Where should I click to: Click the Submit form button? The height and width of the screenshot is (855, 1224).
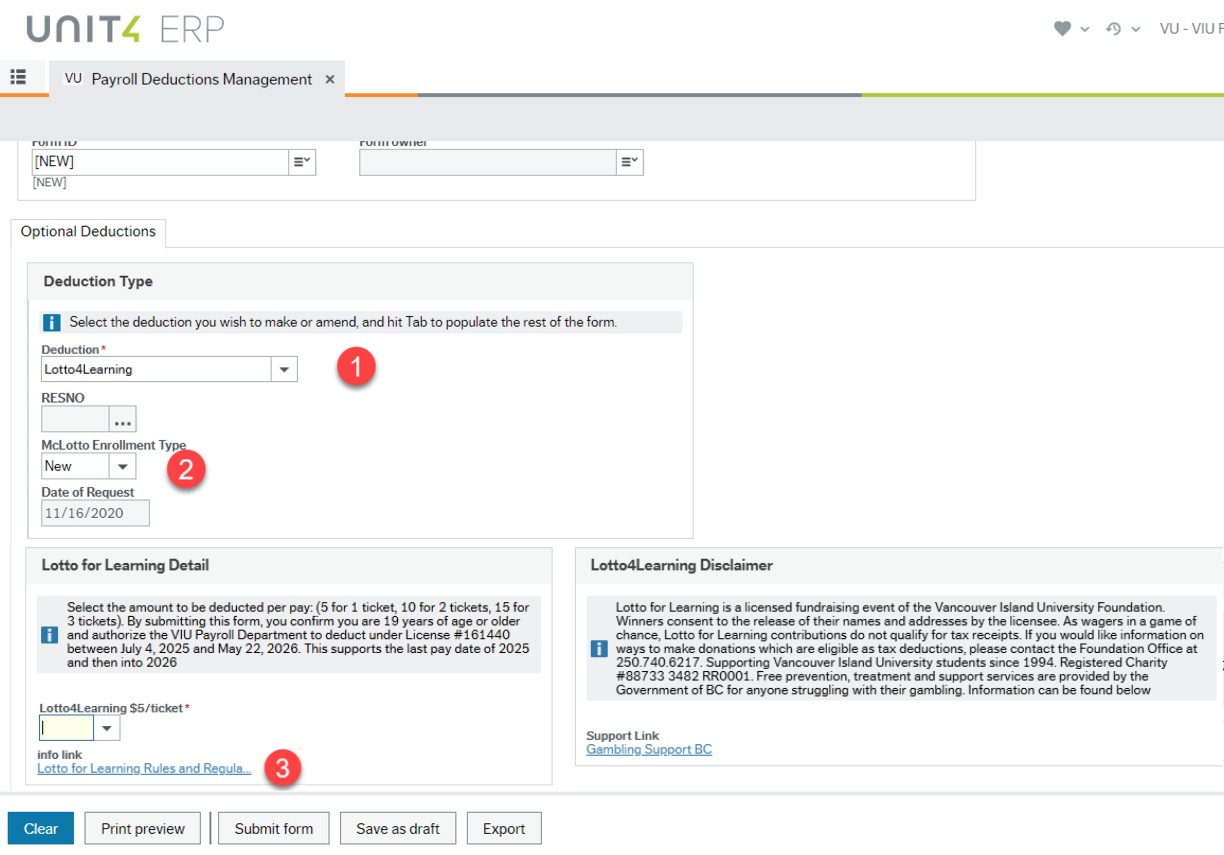coord(274,828)
